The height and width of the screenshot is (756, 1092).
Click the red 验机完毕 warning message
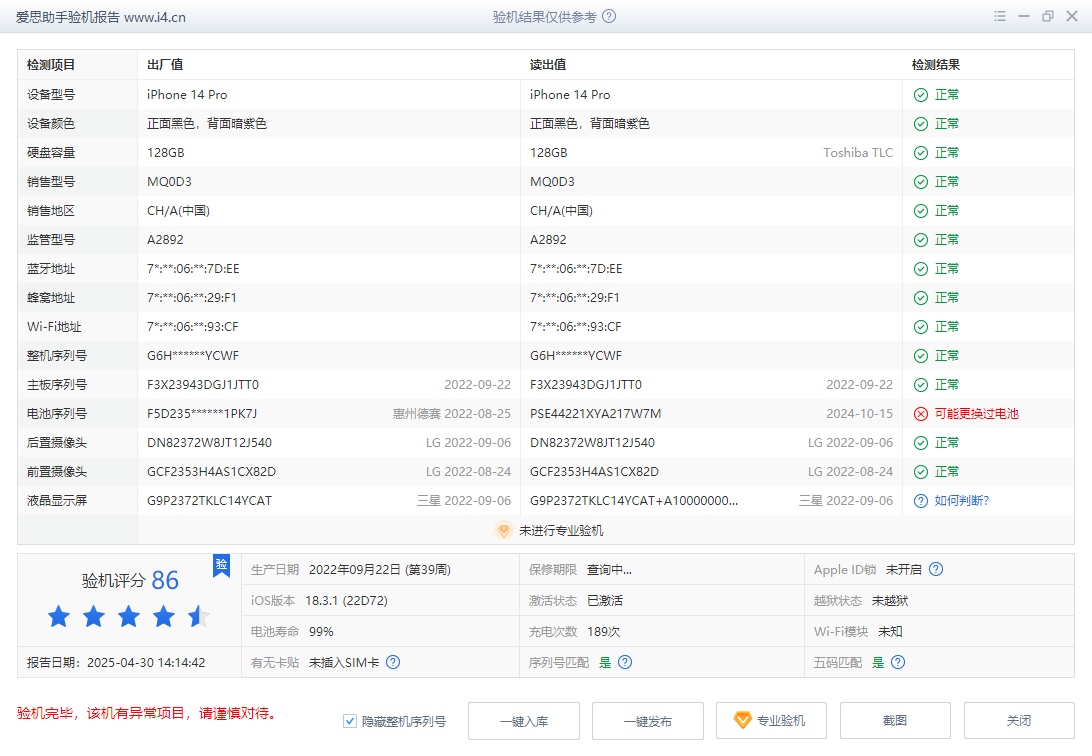147,714
